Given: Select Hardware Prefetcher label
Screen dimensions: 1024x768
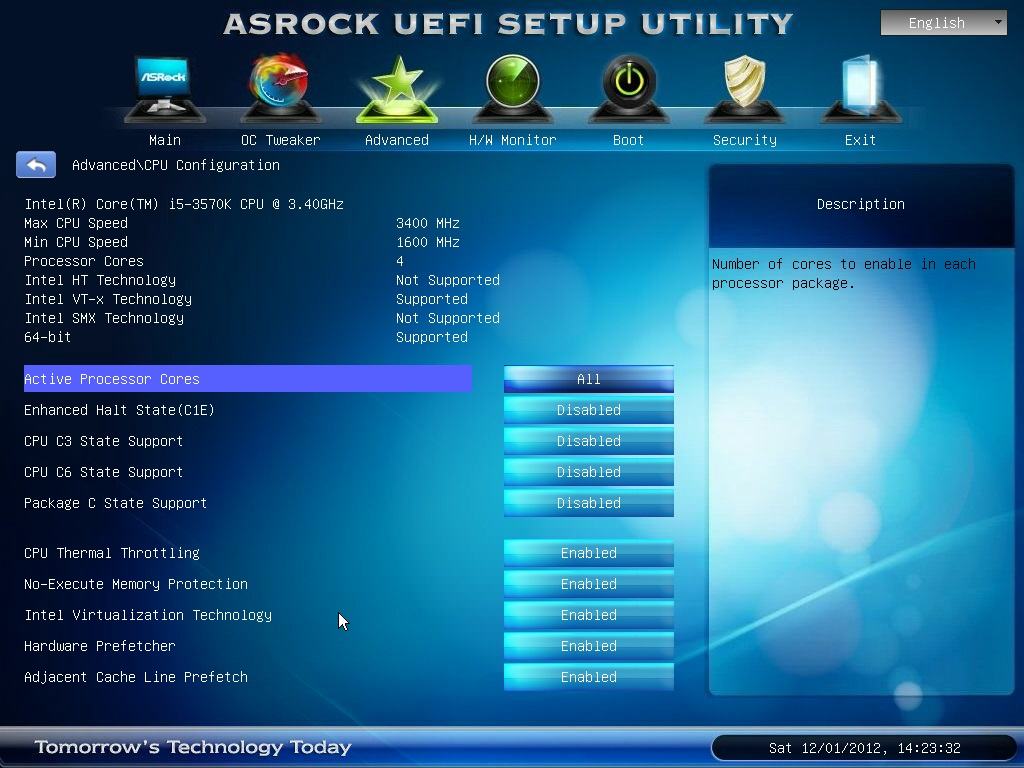Looking at the screenshot, I should coord(99,646).
